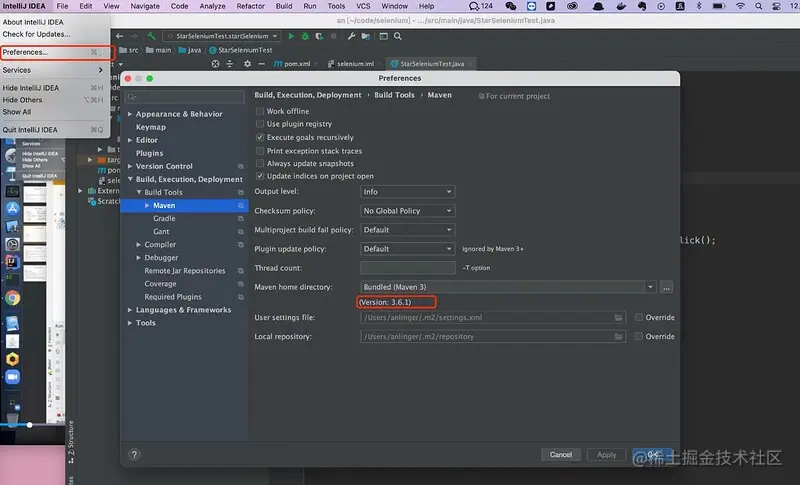Build project with hammer icon
Screen dimensions: 800x485
[x=152, y=36]
